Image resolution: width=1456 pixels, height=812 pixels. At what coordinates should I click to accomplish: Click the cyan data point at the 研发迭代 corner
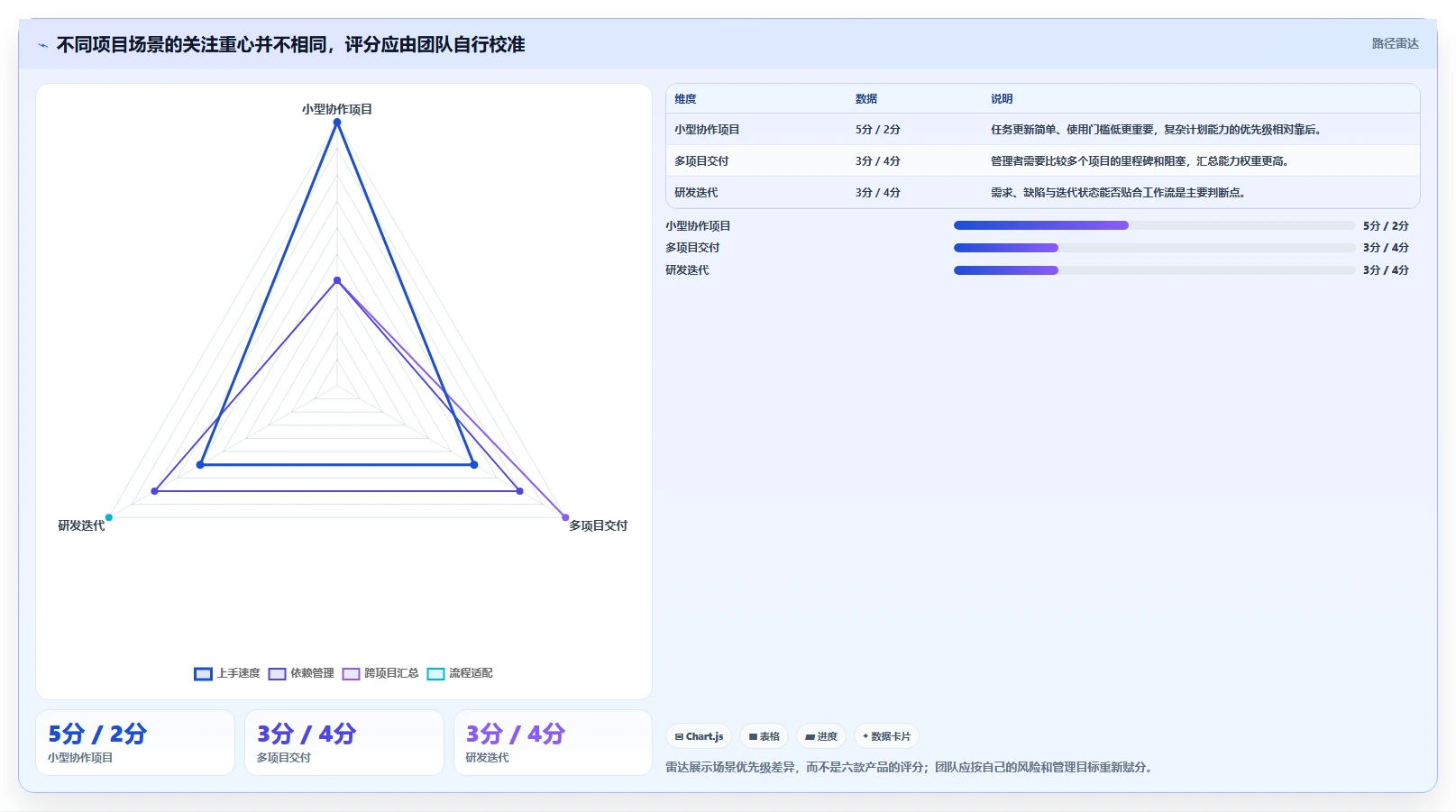coord(109,517)
